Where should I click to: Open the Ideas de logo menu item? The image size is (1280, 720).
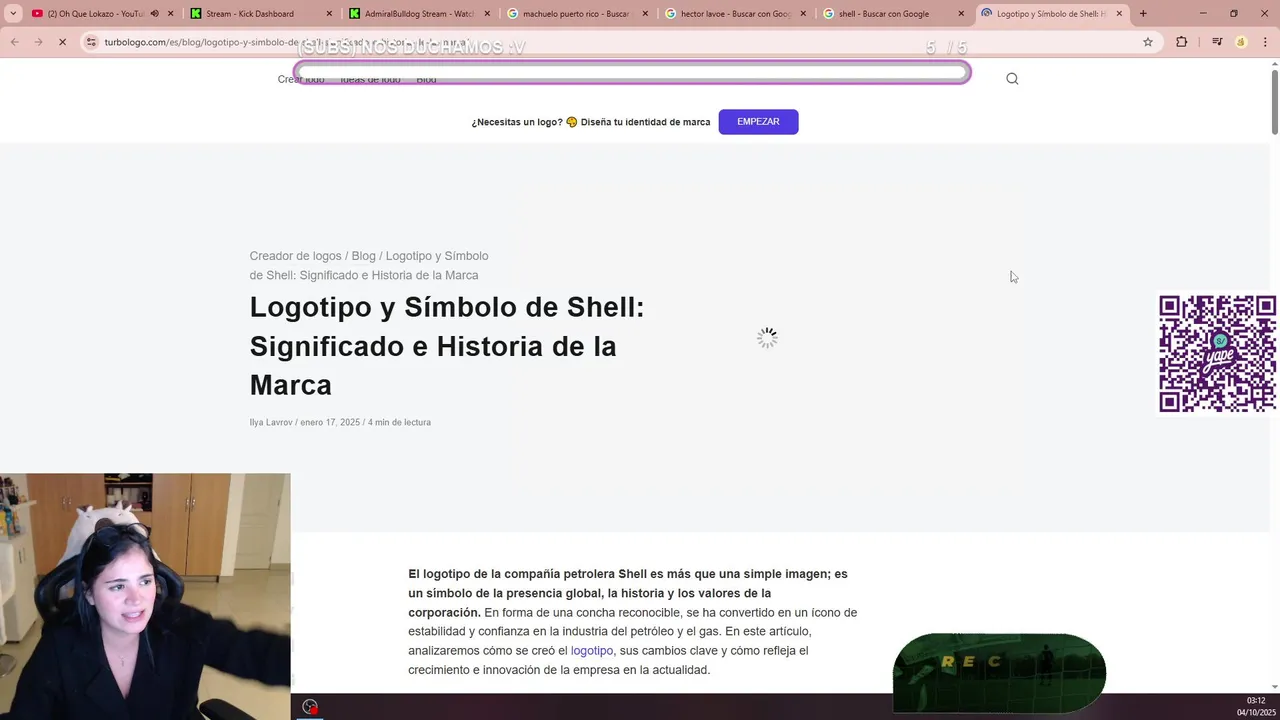click(370, 79)
